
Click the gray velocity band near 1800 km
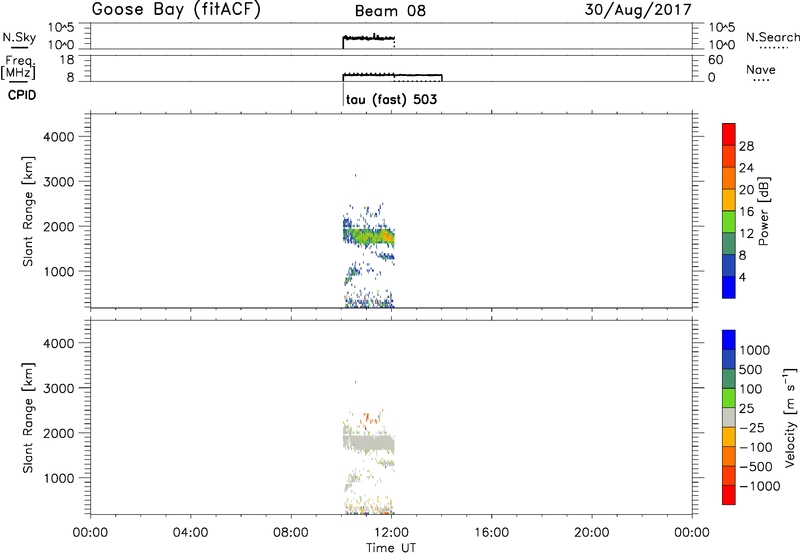(368, 442)
